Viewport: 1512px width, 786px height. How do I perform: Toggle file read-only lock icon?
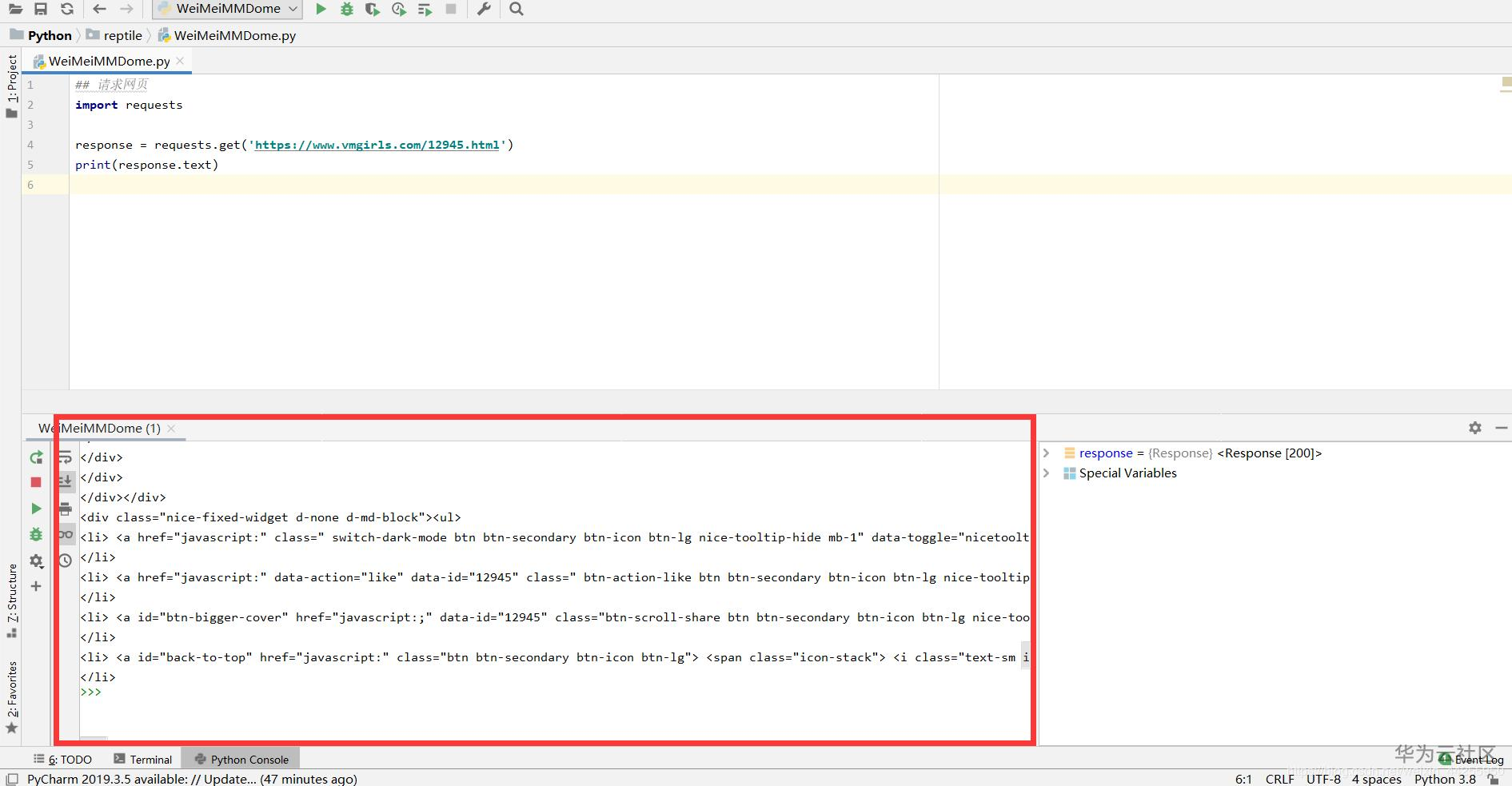point(1494,779)
